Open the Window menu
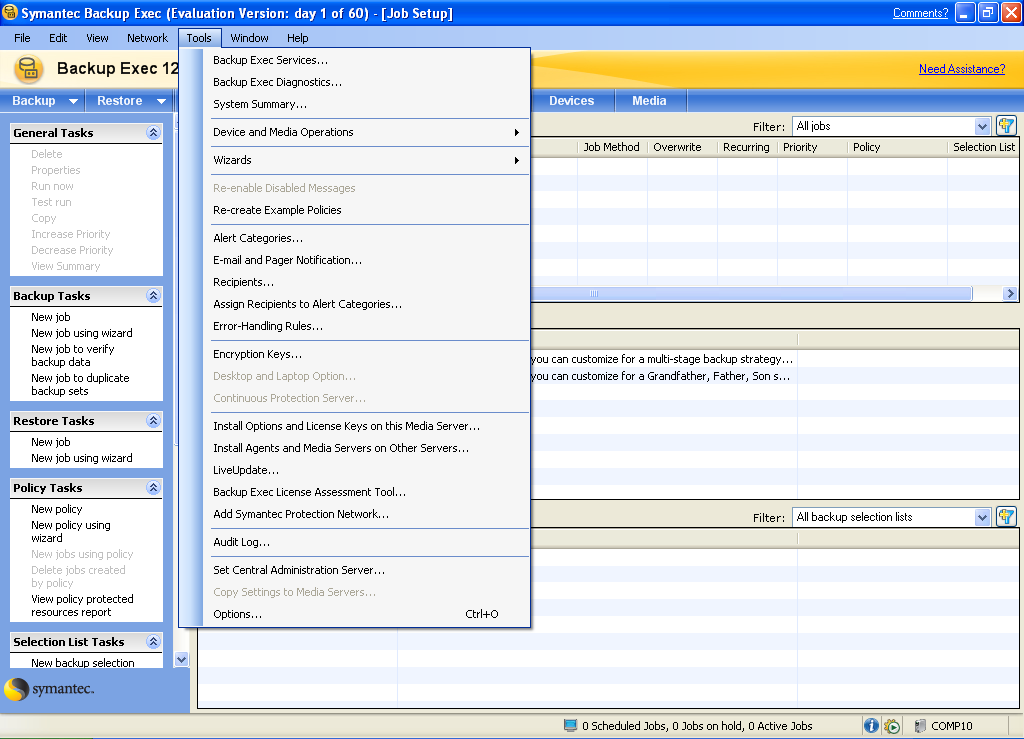Viewport: 1024px width, 739px height. pos(249,38)
